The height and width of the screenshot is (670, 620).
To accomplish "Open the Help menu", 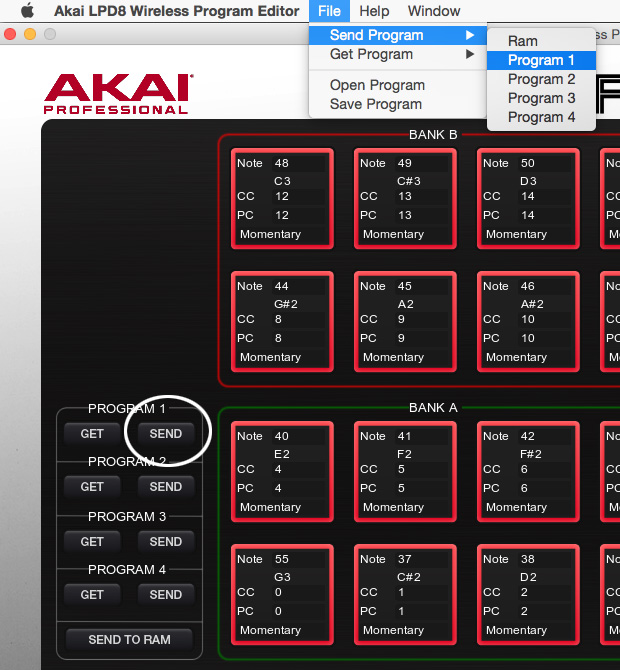I will (x=374, y=11).
